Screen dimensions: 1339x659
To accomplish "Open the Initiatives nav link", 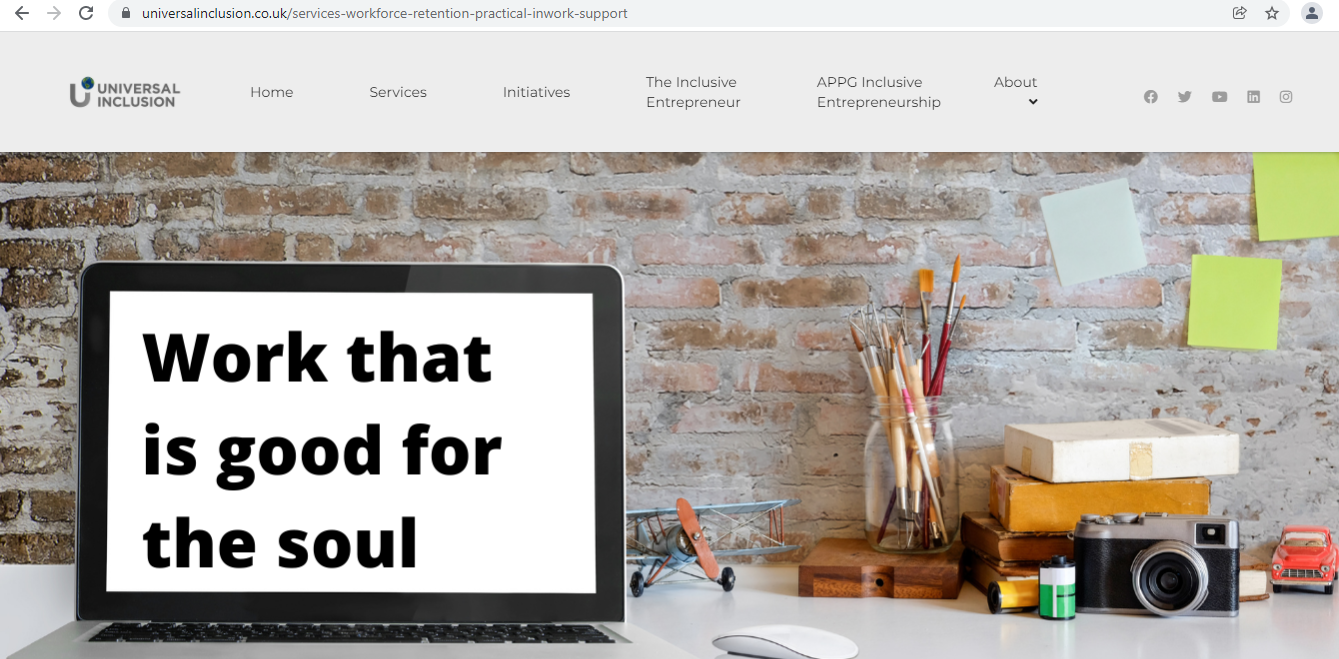I will click(x=536, y=92).
